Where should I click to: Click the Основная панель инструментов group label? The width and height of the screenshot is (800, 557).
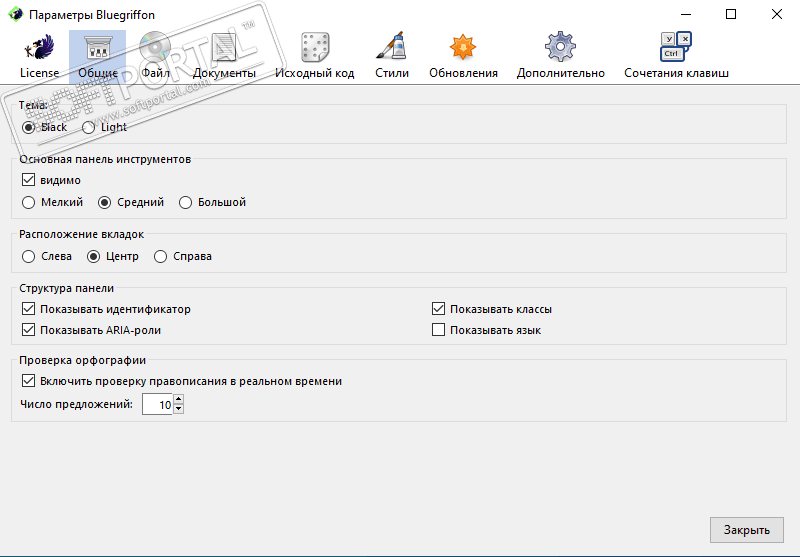105,159
